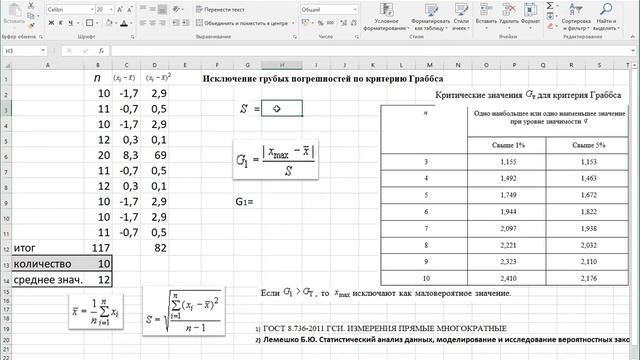Collapse the ribbon with chevron
This screenshot has width=640, height=360.
click(x=633, y=37)
